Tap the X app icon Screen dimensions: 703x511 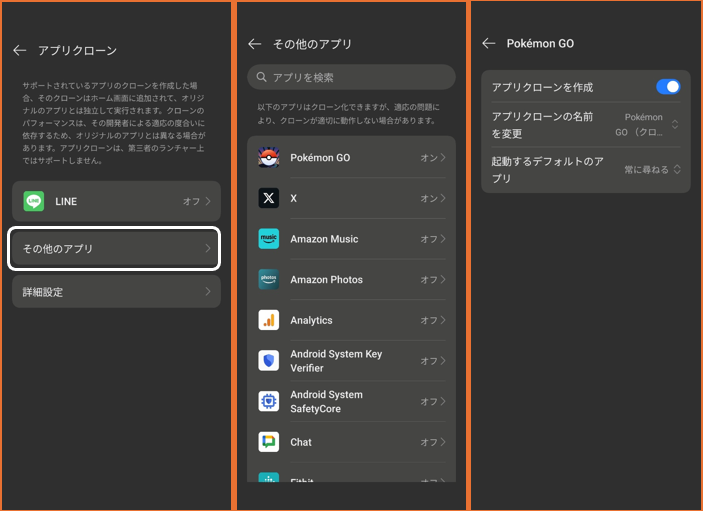coord(268,198)
